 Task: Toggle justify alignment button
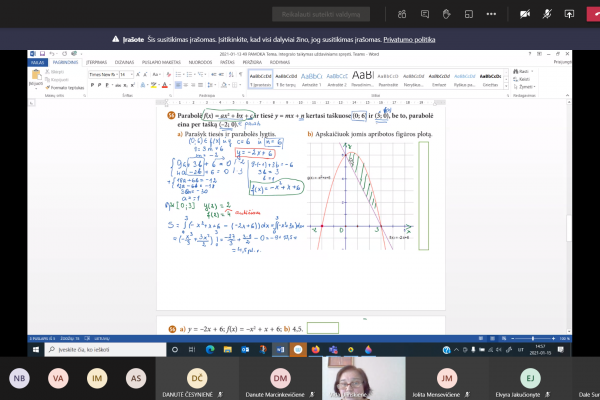coord(200,85)
